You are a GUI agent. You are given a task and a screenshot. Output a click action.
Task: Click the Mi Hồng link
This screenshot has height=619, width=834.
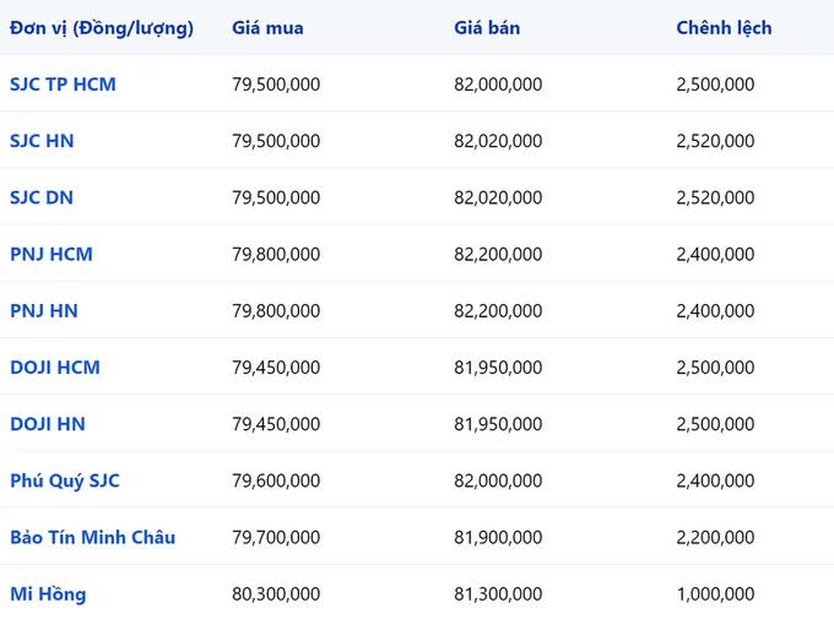48,594
